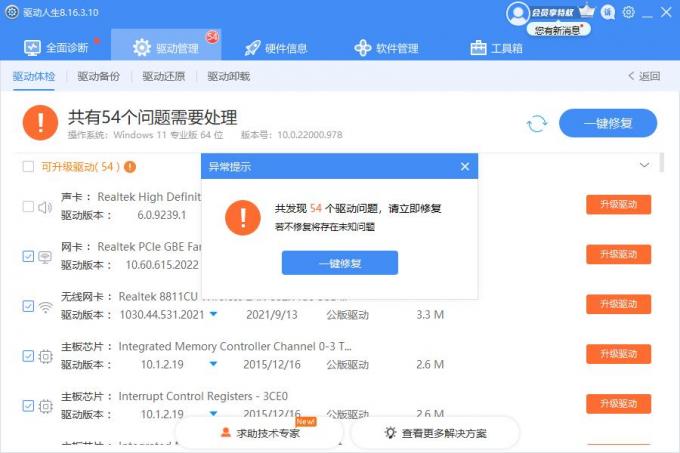
Task: Click the speaker icon for 声卡 row
Action: click(46, 207)
